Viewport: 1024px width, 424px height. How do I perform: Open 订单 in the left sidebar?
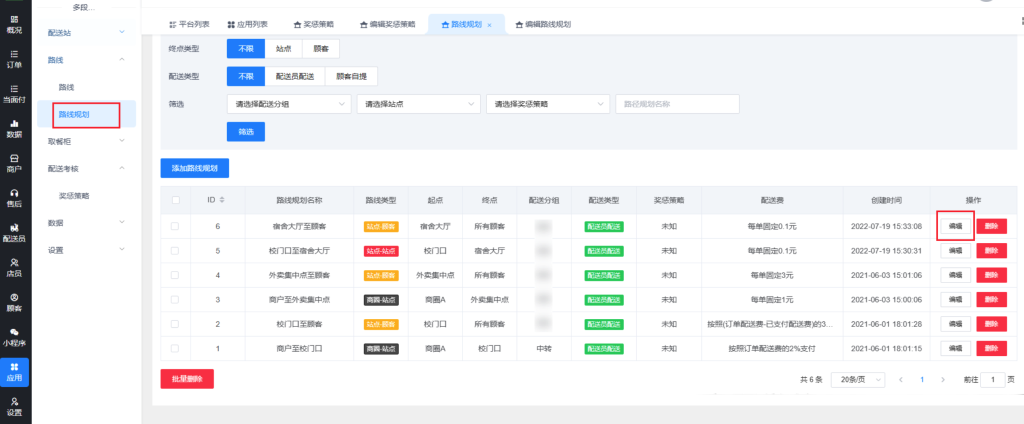coord(14,58)
